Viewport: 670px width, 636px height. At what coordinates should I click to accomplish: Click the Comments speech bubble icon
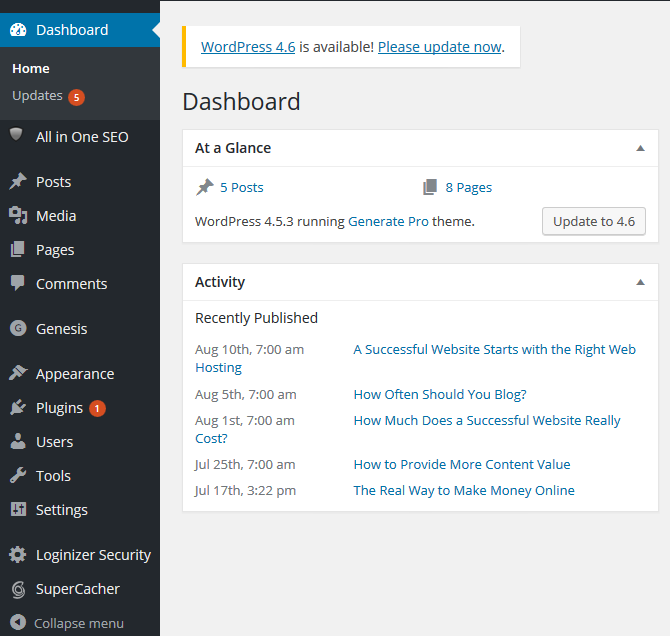[18, 283]
